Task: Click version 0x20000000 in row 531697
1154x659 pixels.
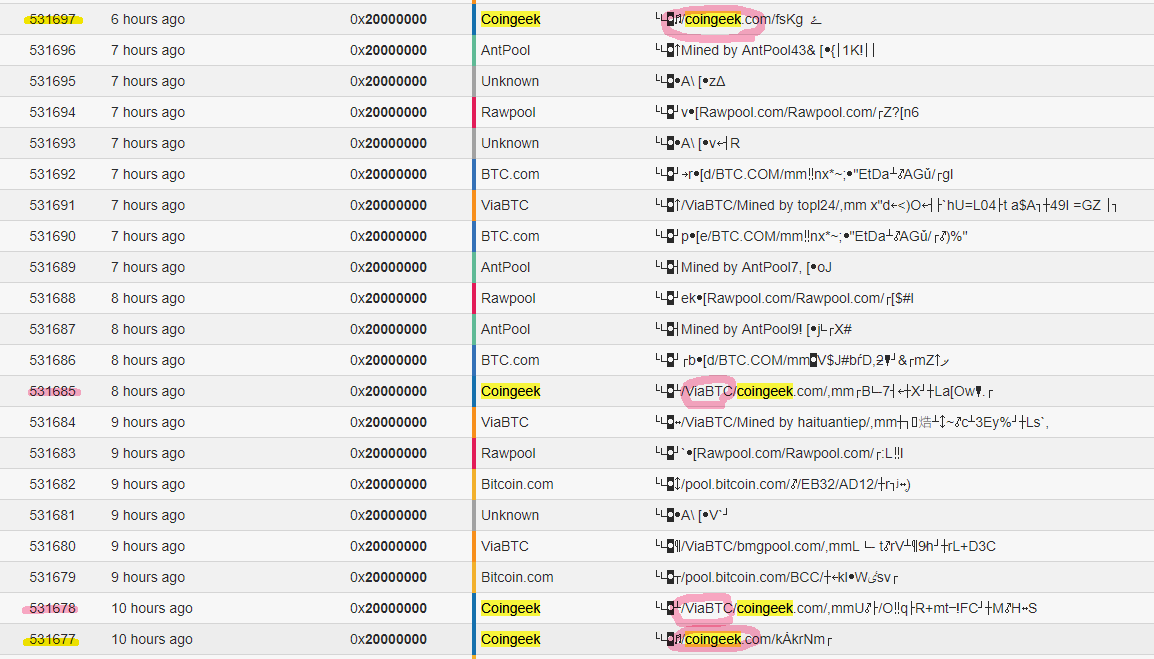Action: pyautogui.click(x=389, y=19)
